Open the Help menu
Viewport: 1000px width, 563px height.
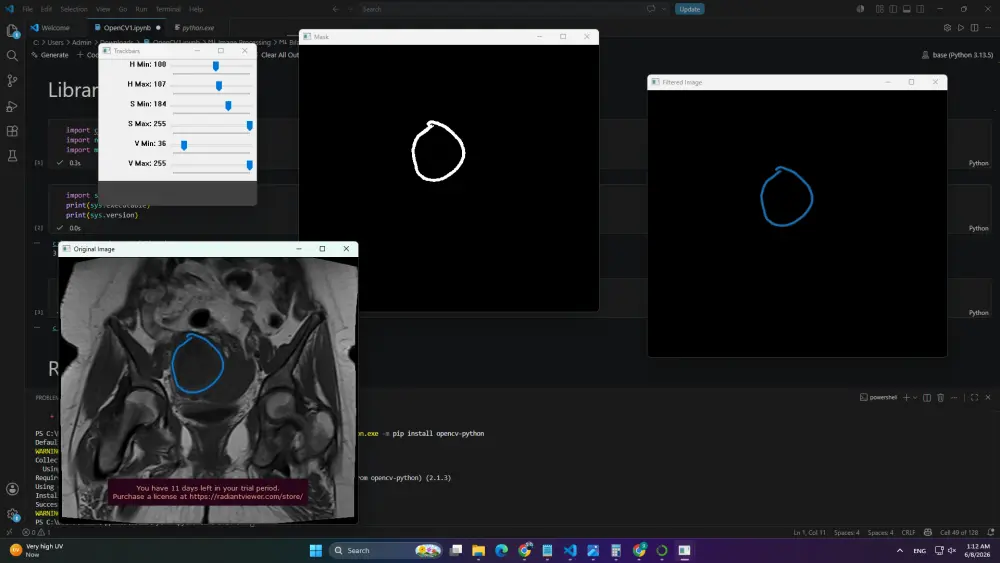coord(196,9)
